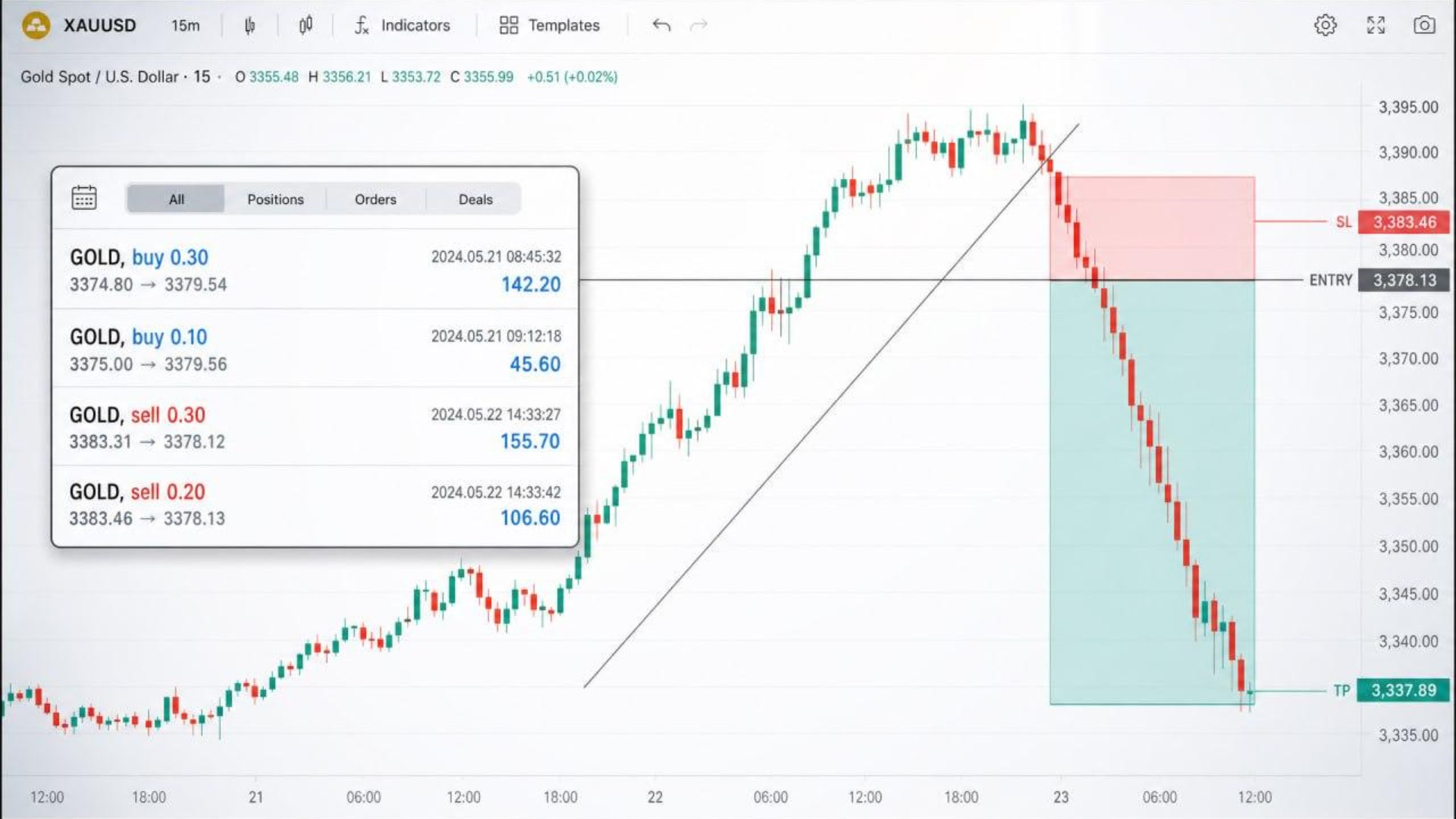
Task: Click the XAUUSD gold symbol logo
Action: point(36,25)
